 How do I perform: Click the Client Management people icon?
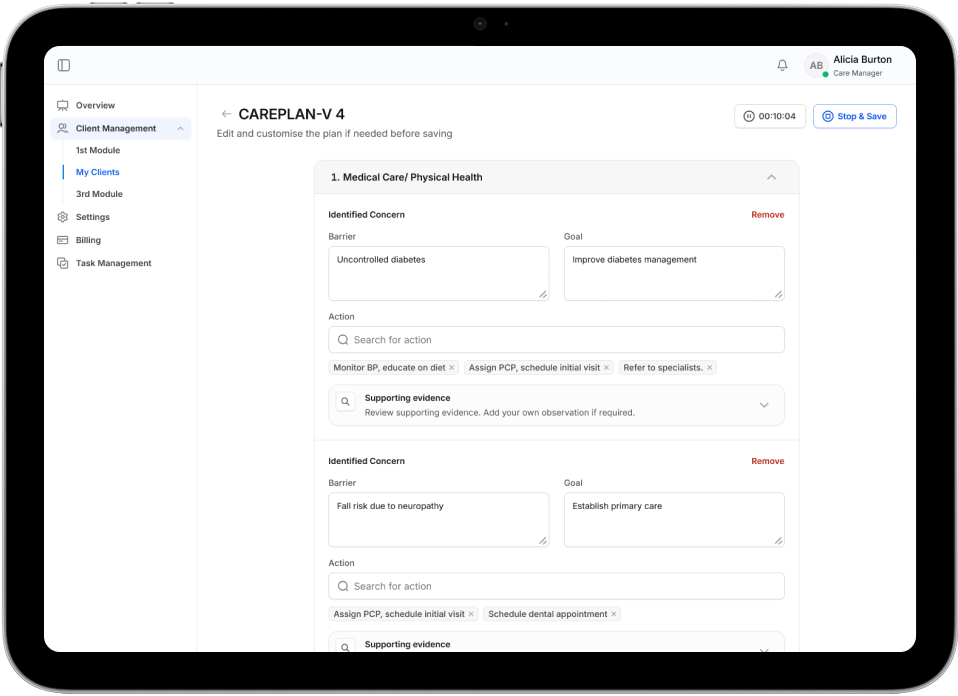[62, 128]
